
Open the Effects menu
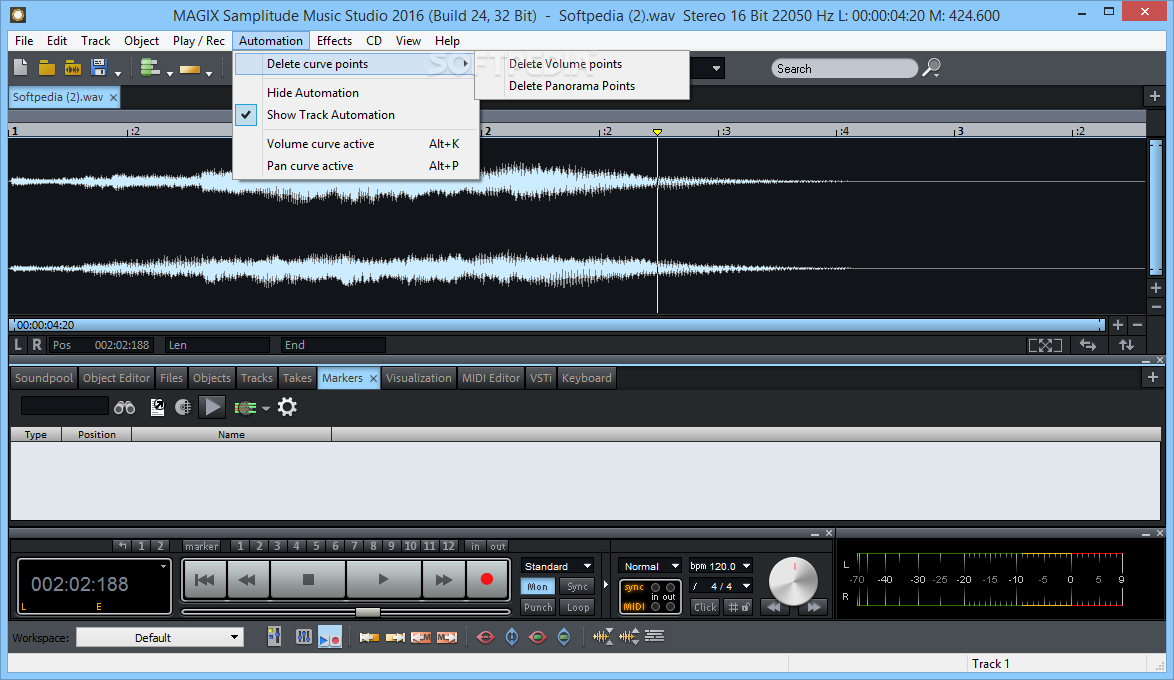point(334,40)
